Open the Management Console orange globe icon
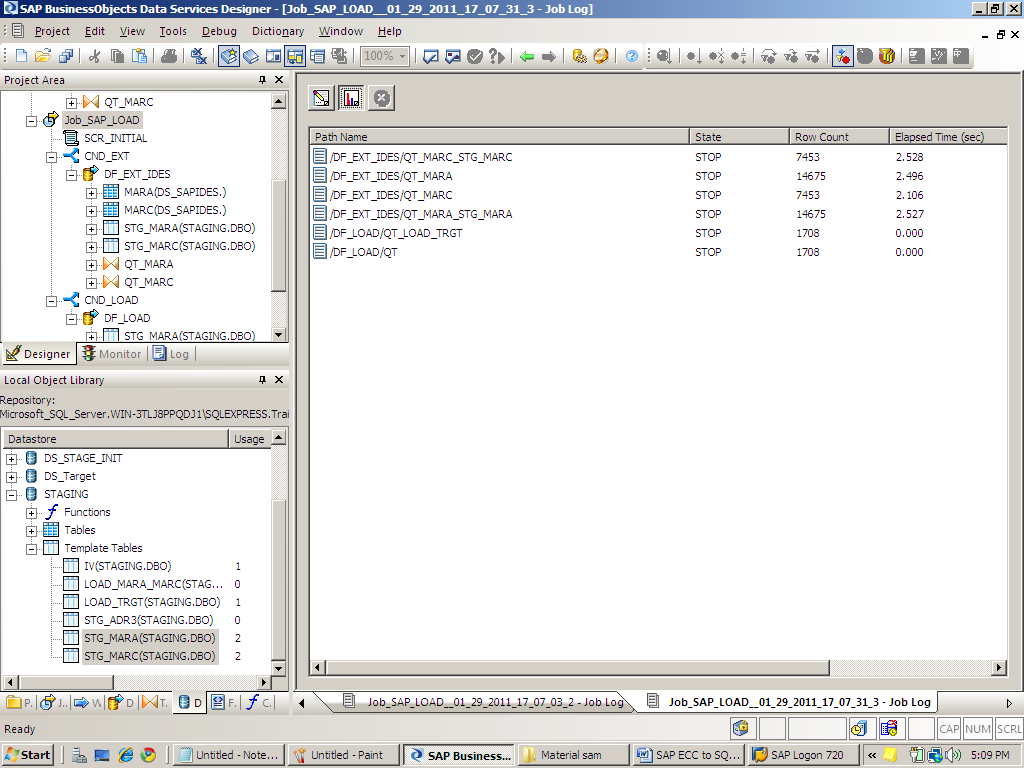Image resolution: width=1024 pixels, height=768 pixels. point(601,56)
